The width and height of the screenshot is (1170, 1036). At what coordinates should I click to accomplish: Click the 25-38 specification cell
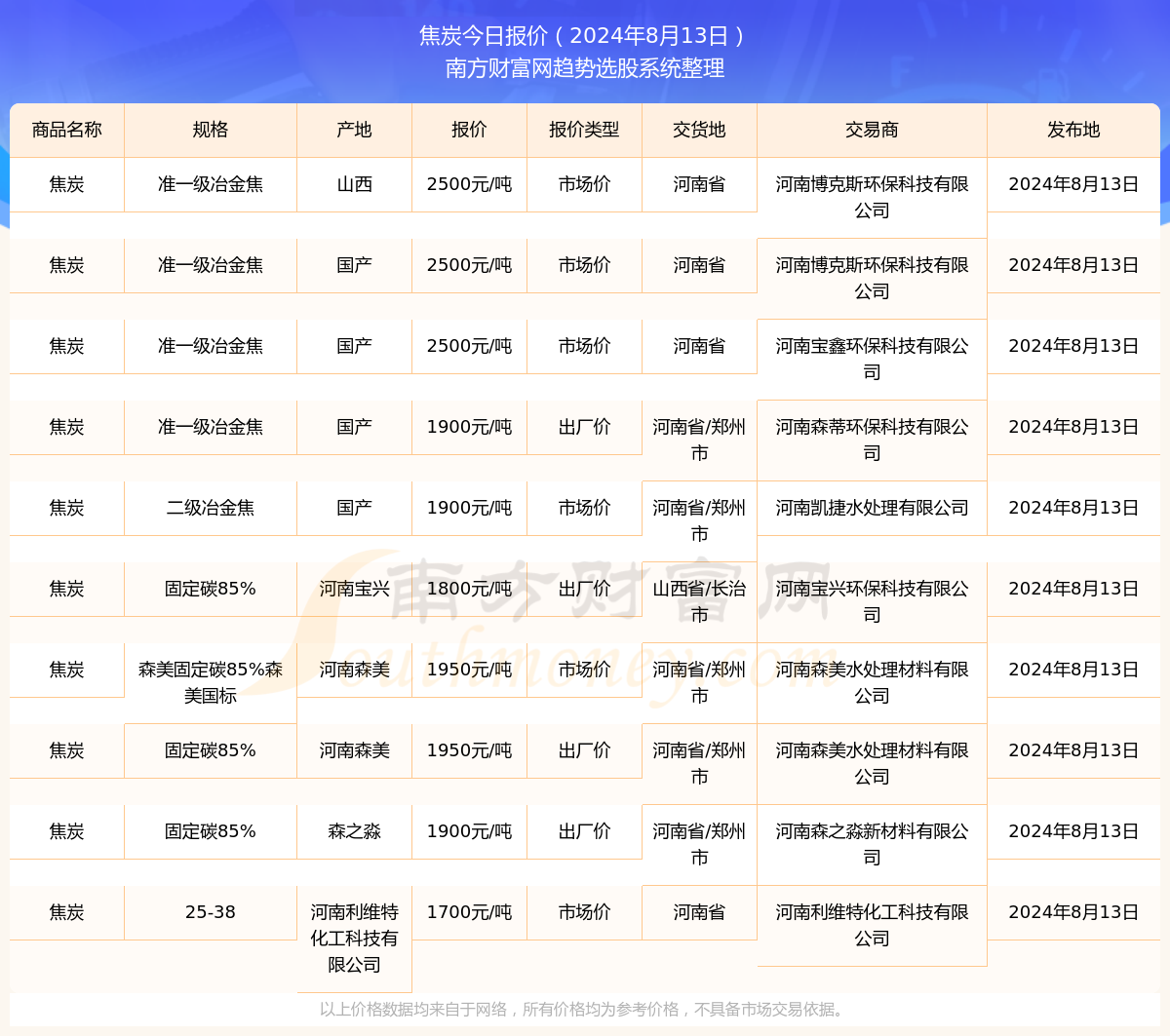pyautogui.click(x=211, y=912)
